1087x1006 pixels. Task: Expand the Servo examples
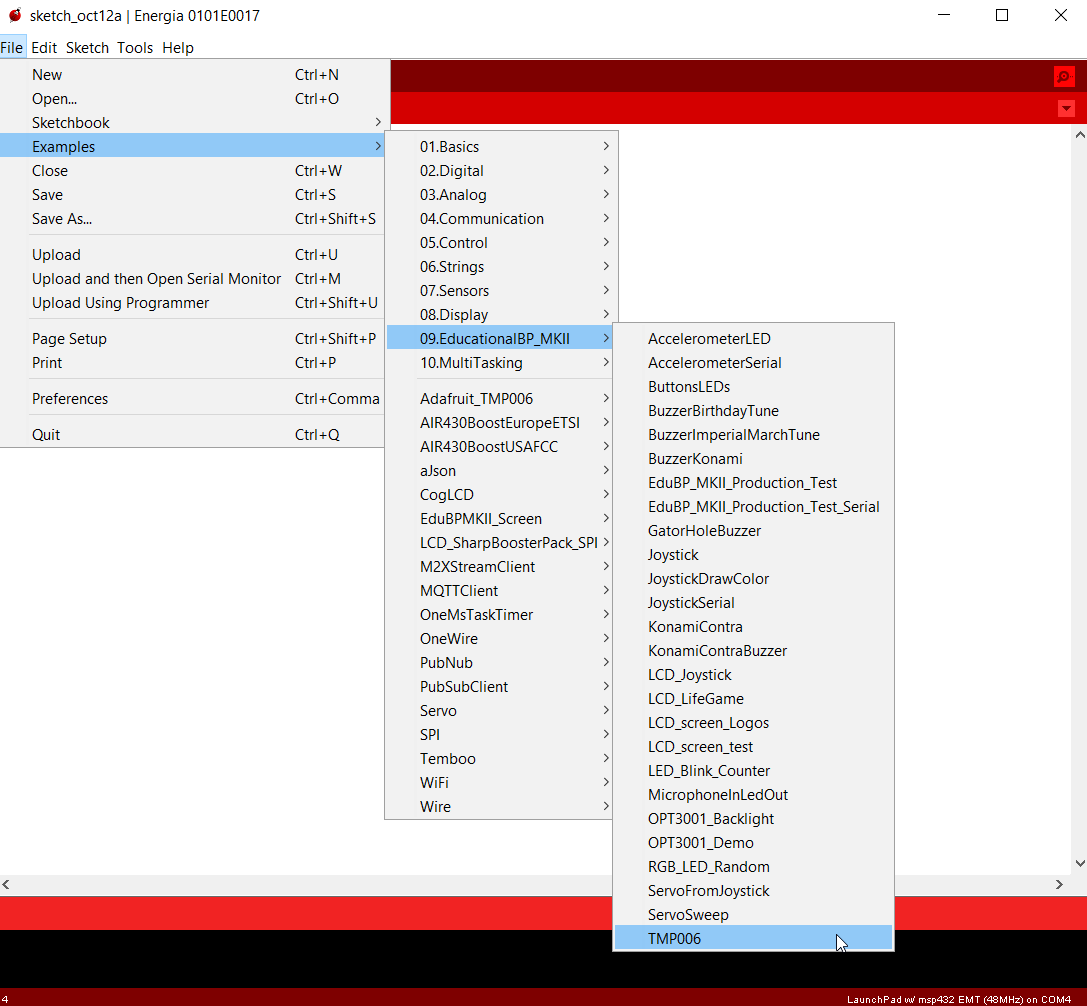pos(500,711)
